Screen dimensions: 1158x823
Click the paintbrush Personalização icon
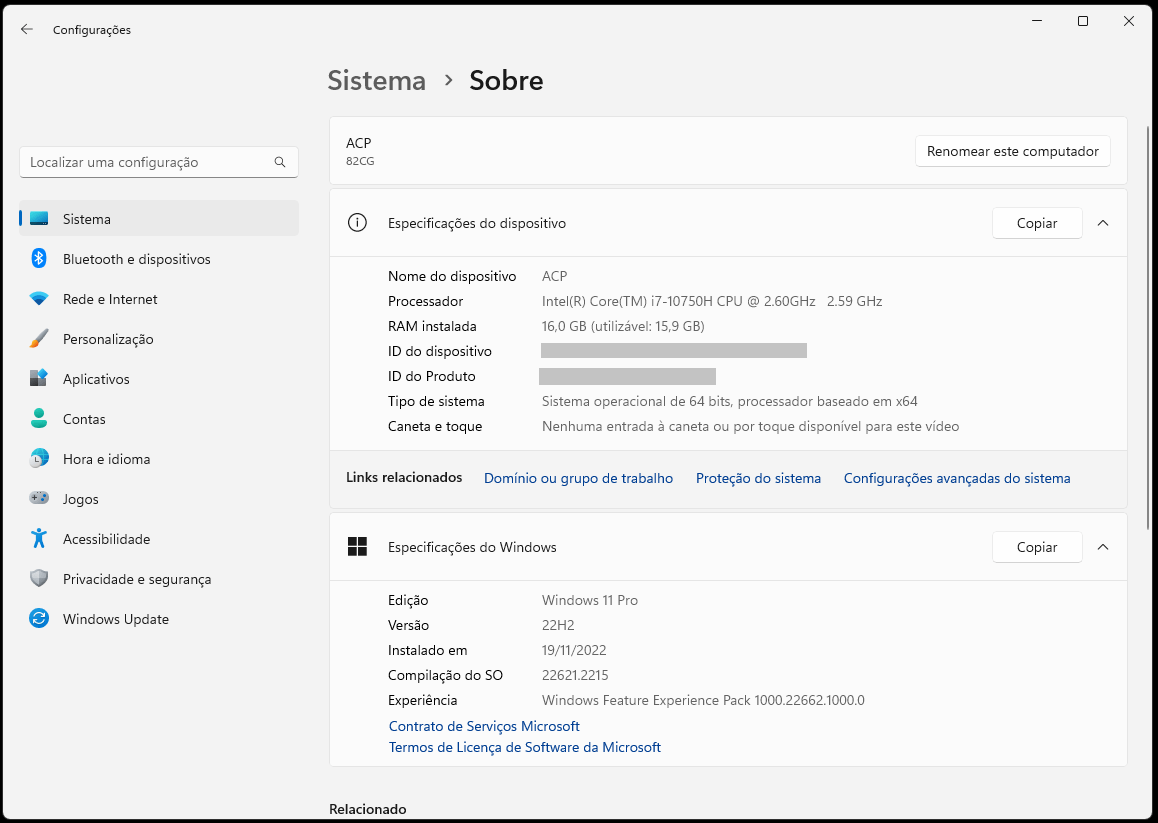click(39, 339)
